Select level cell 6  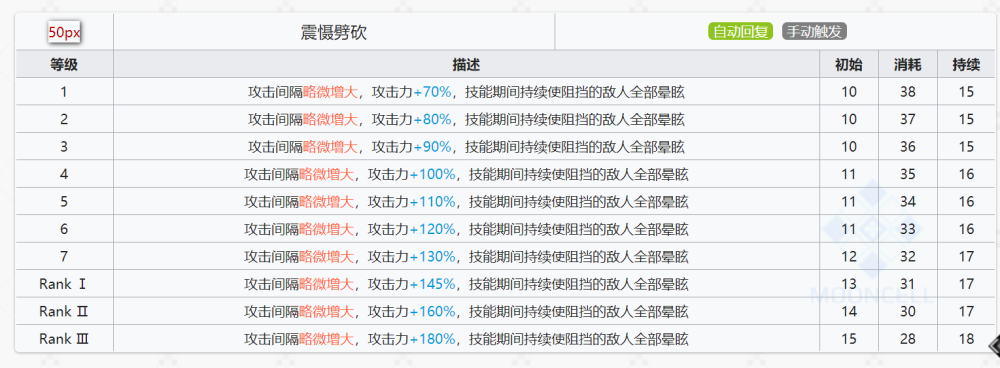[x=64, y=229]
